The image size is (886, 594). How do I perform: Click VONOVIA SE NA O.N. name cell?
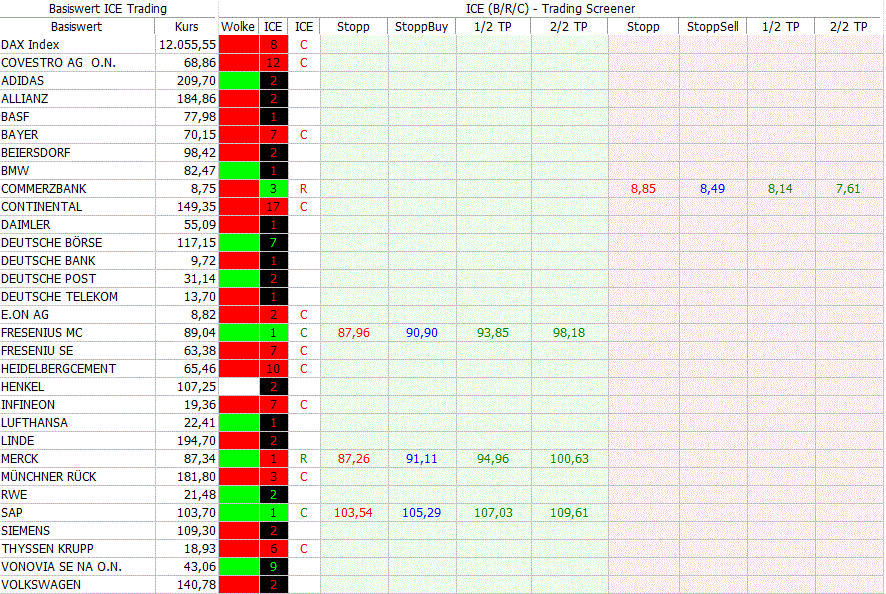[62, 567]
